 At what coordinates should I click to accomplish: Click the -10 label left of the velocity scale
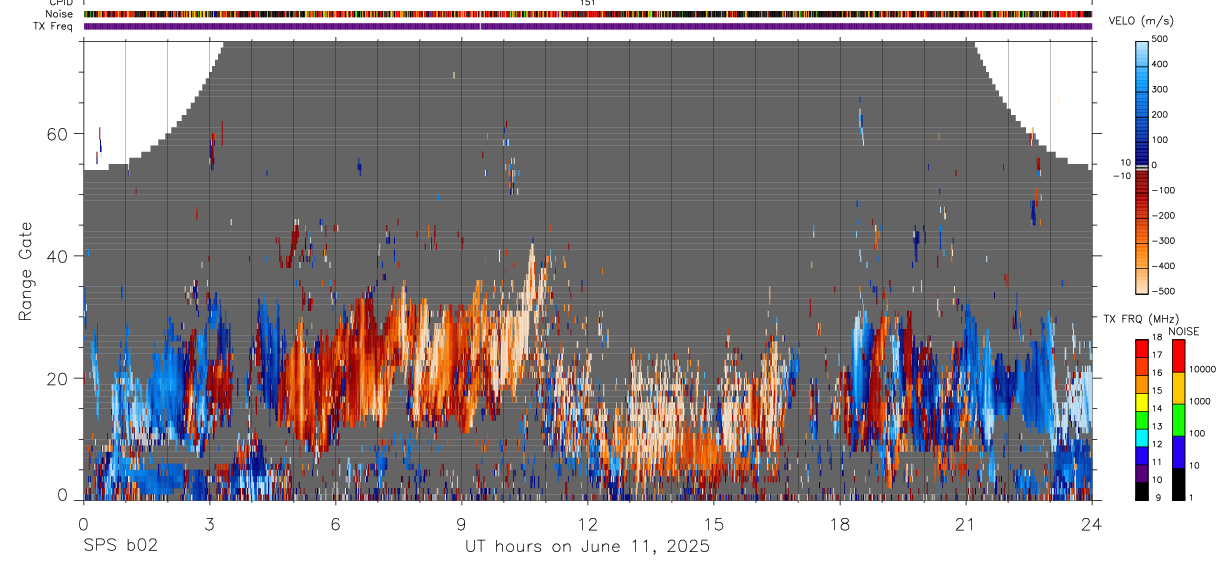(x=1122, y=176)
